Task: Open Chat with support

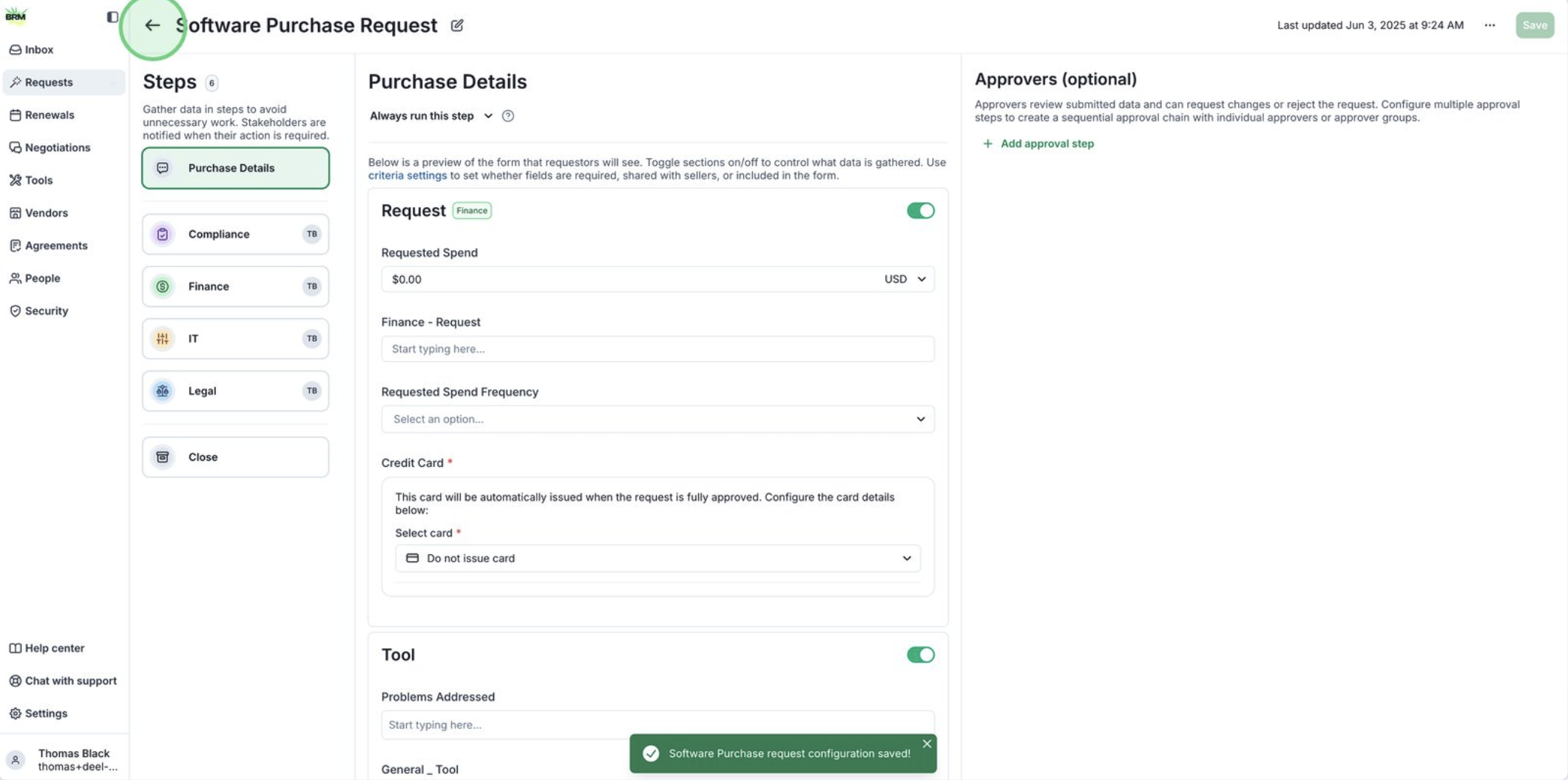Action: click(x=64, y=681)
